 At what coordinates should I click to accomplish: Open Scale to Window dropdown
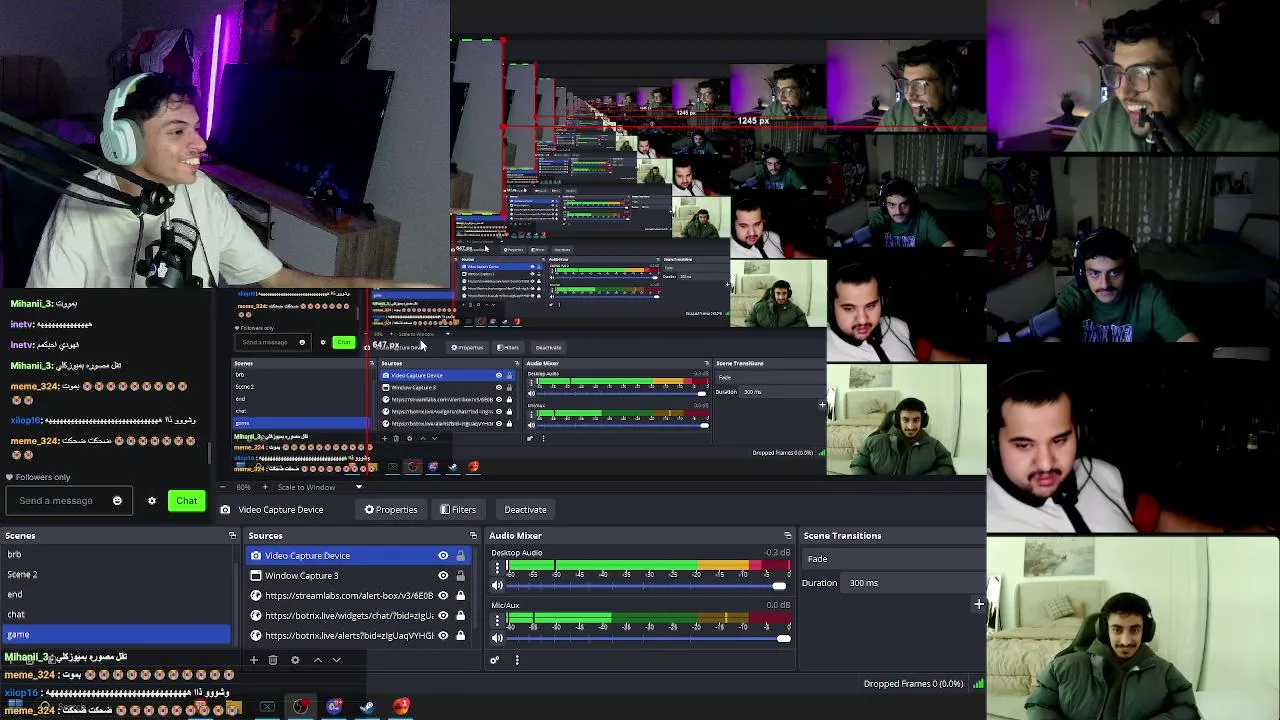tap(320, 487)
